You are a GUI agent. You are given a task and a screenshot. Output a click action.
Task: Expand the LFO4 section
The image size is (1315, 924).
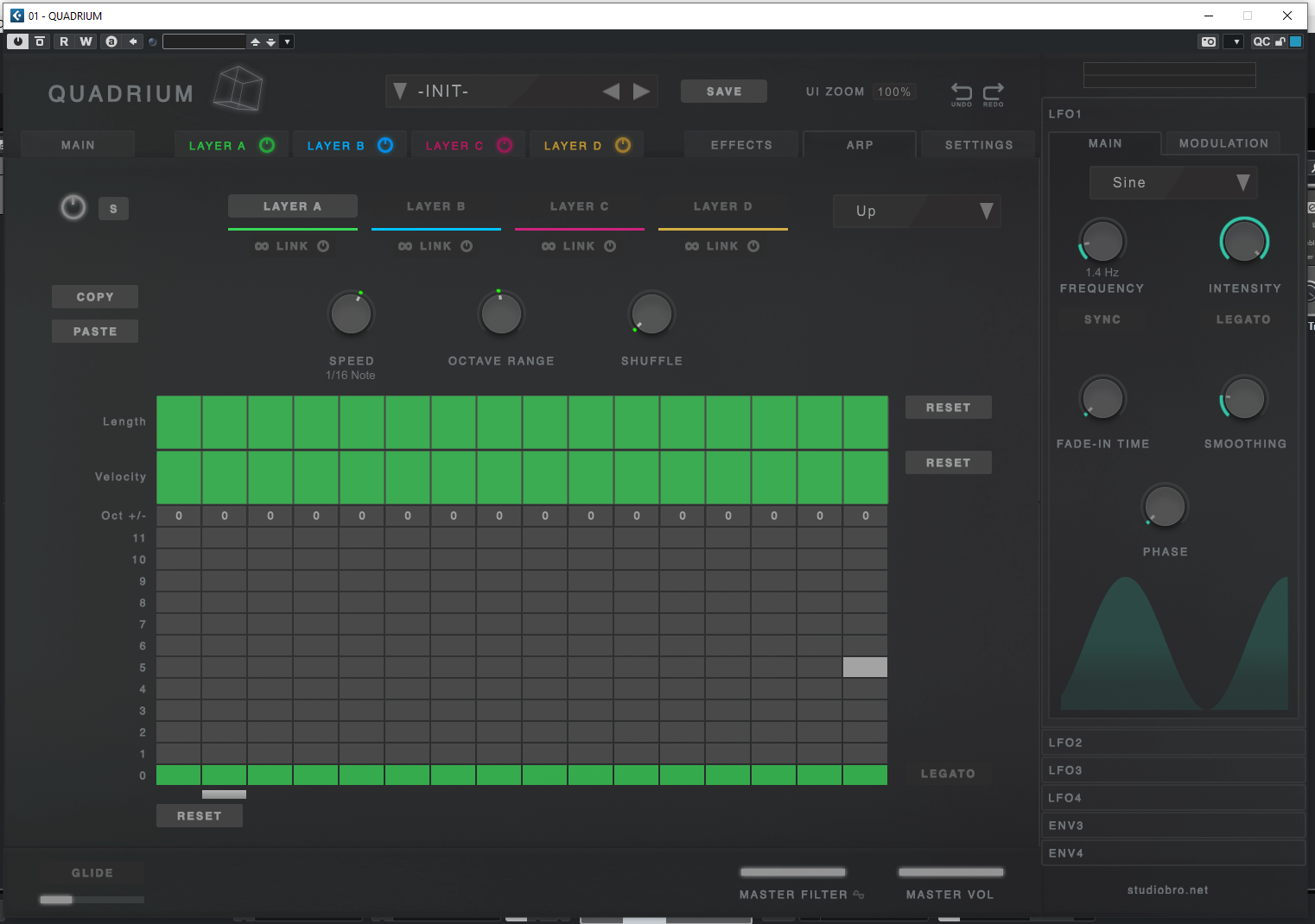1173,797
